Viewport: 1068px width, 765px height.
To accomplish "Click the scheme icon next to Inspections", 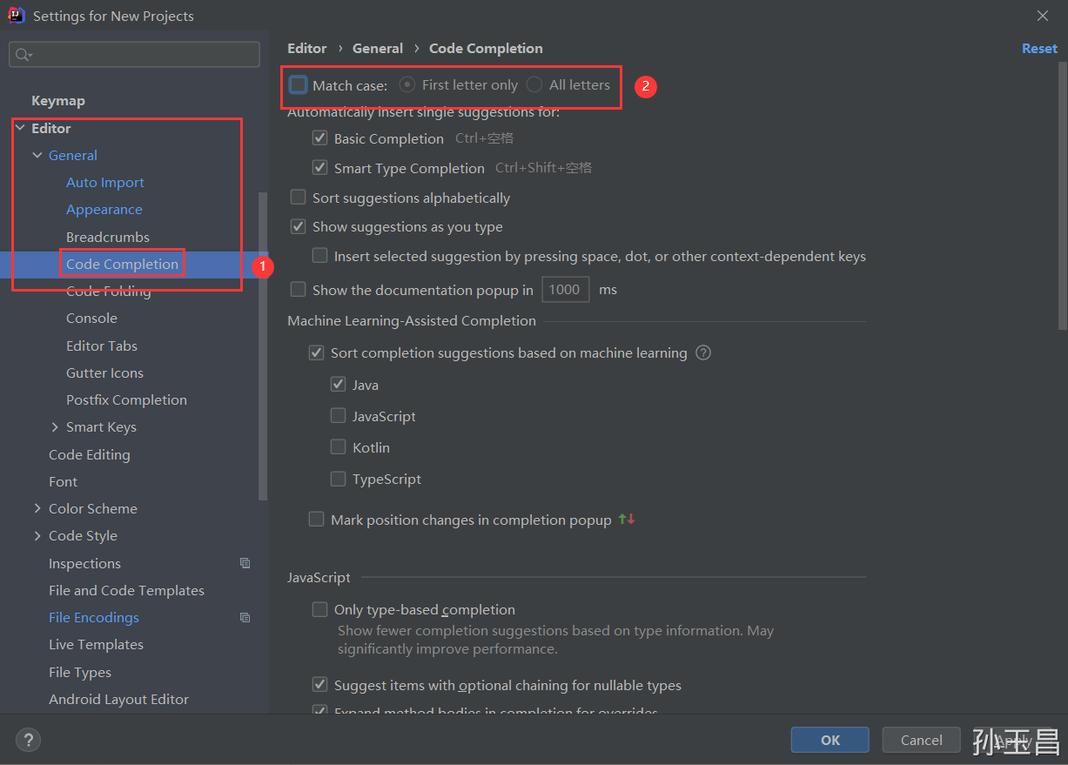I will click(x=245, y=563).
